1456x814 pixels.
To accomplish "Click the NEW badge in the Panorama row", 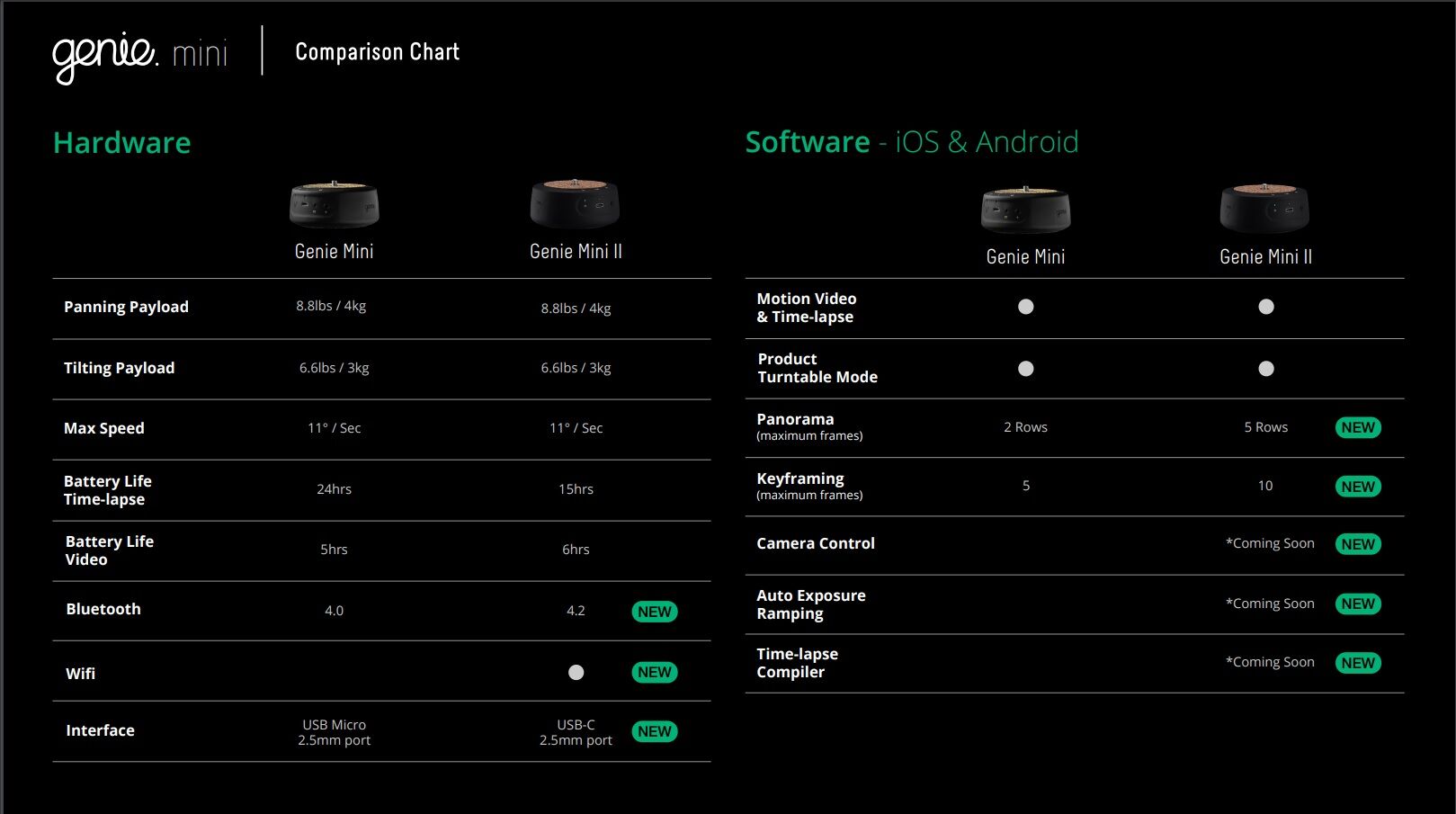I will [1358, 427].
